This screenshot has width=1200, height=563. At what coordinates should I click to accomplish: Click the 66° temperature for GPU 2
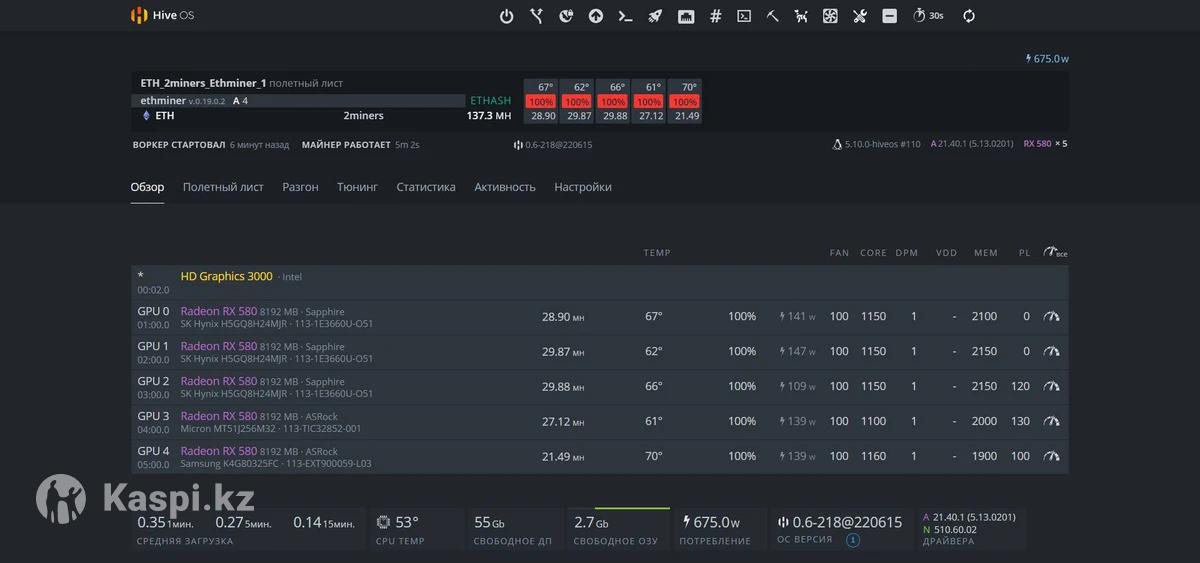tap(654, 386)
